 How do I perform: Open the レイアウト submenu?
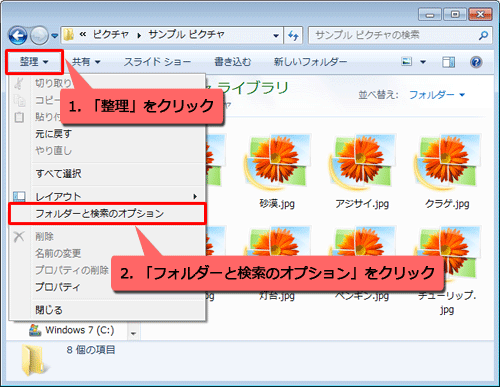[107, 197]
